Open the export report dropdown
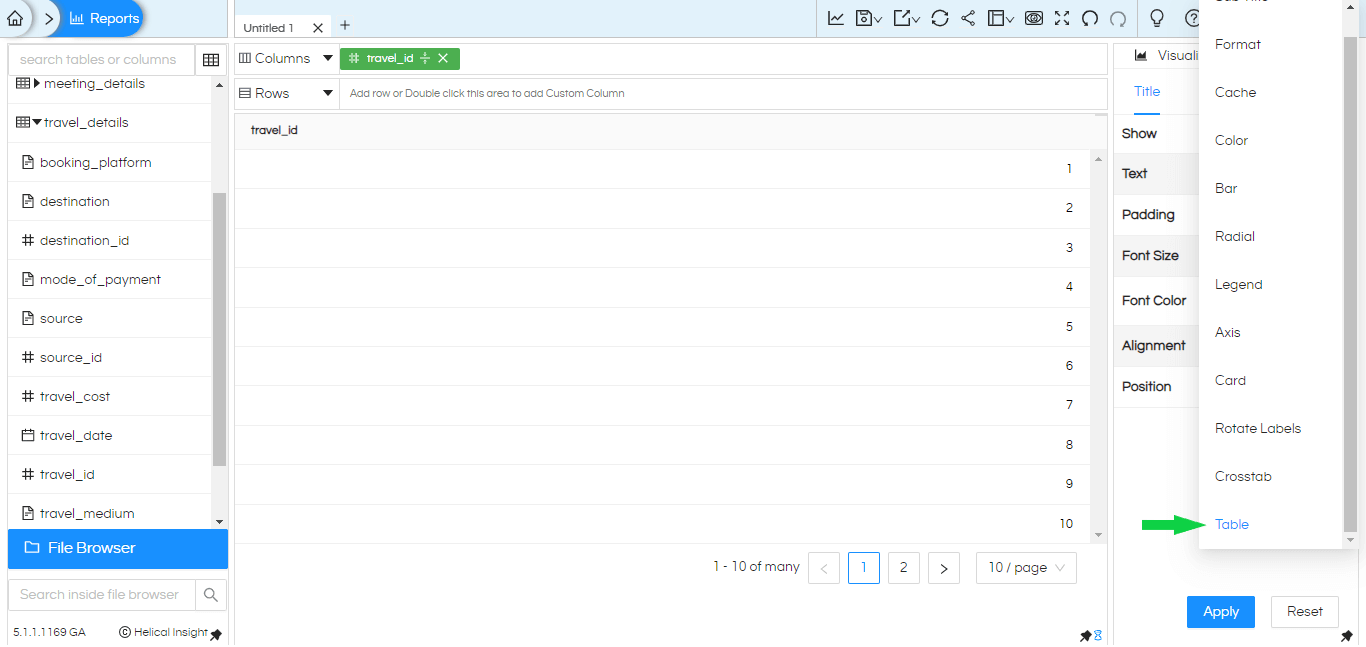 [x=906, y=18]
